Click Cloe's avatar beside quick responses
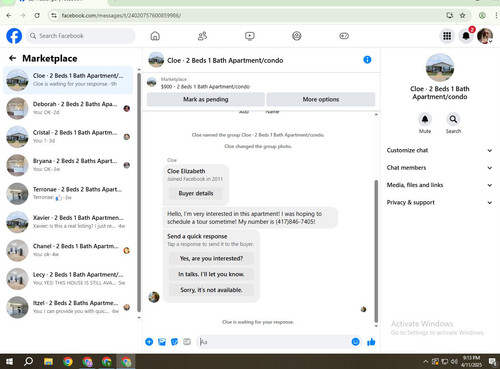Screen dimensions: 500x369 154,297
